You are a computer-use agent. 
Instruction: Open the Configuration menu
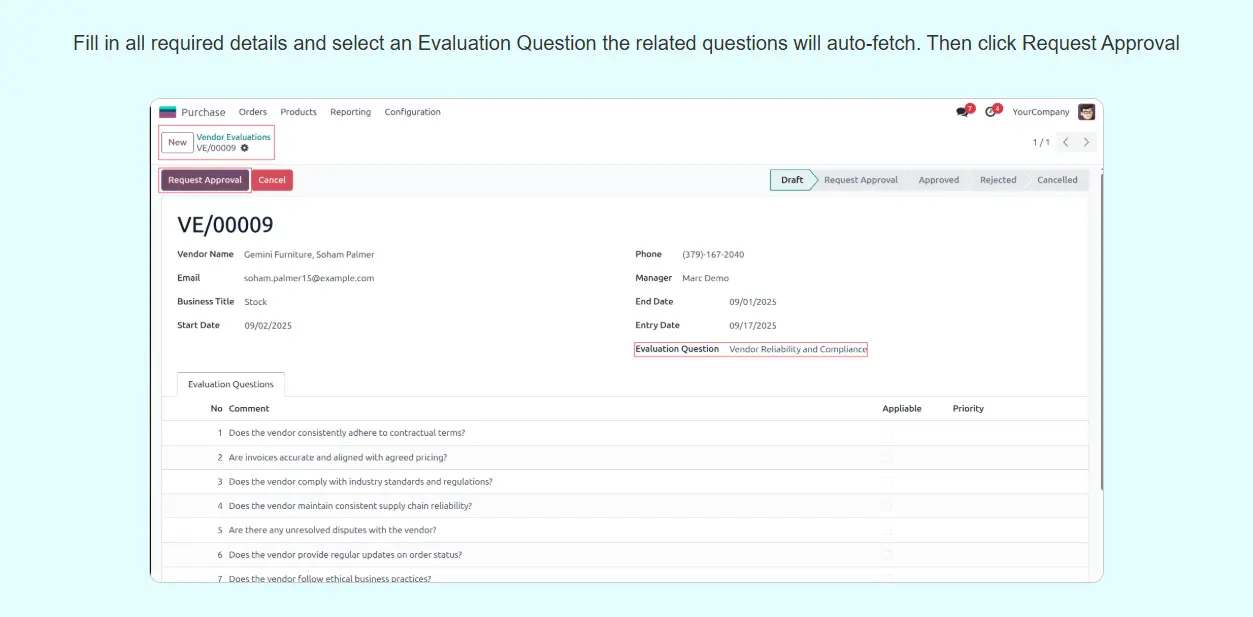pyautogui.click(x=412, y=112)
